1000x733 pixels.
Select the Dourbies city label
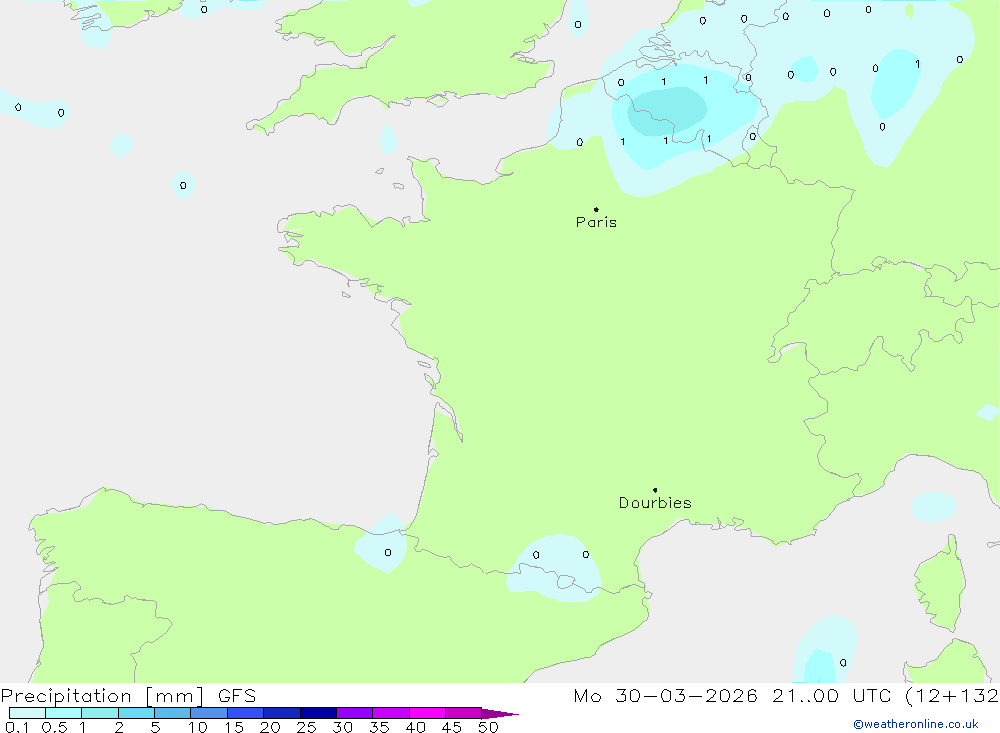click(x=655, y=503)
